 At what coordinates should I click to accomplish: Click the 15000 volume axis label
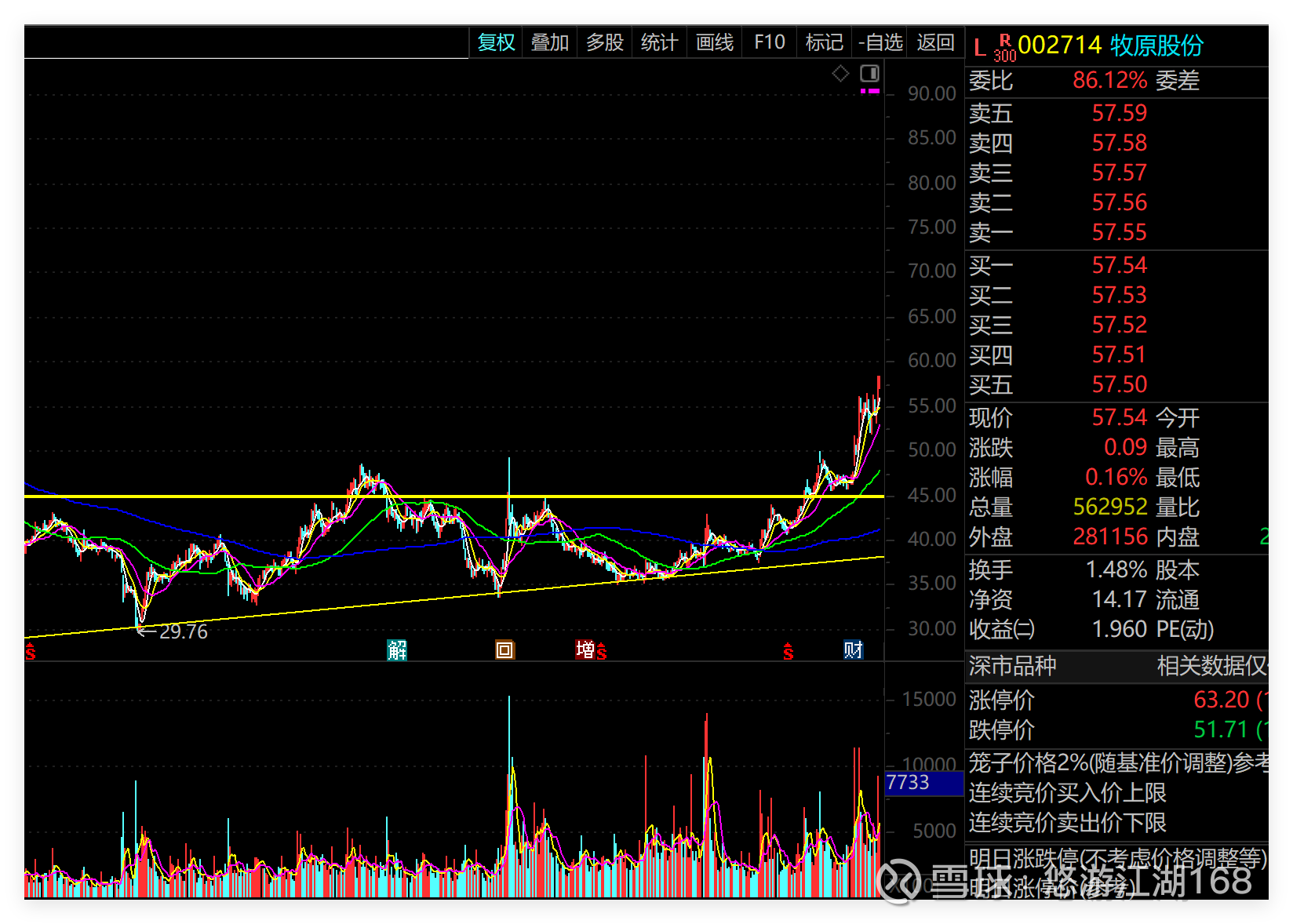coord(929,699)
